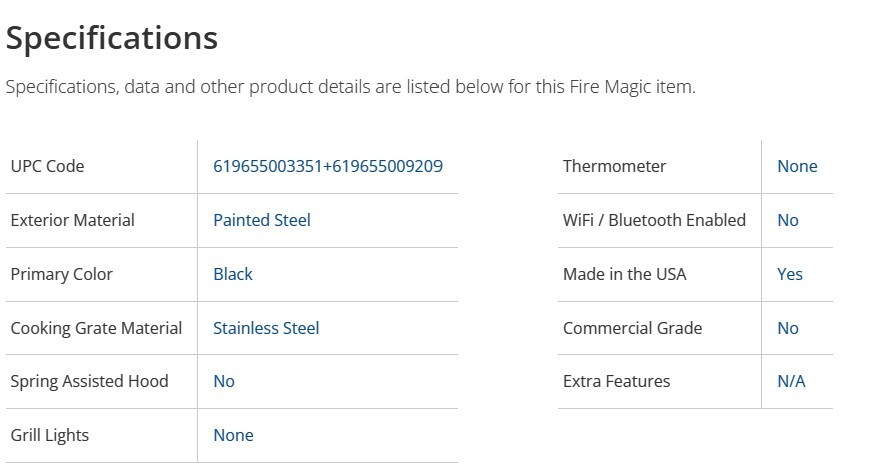Click the Spring Assisted Hood label

(x=89, y=381)
